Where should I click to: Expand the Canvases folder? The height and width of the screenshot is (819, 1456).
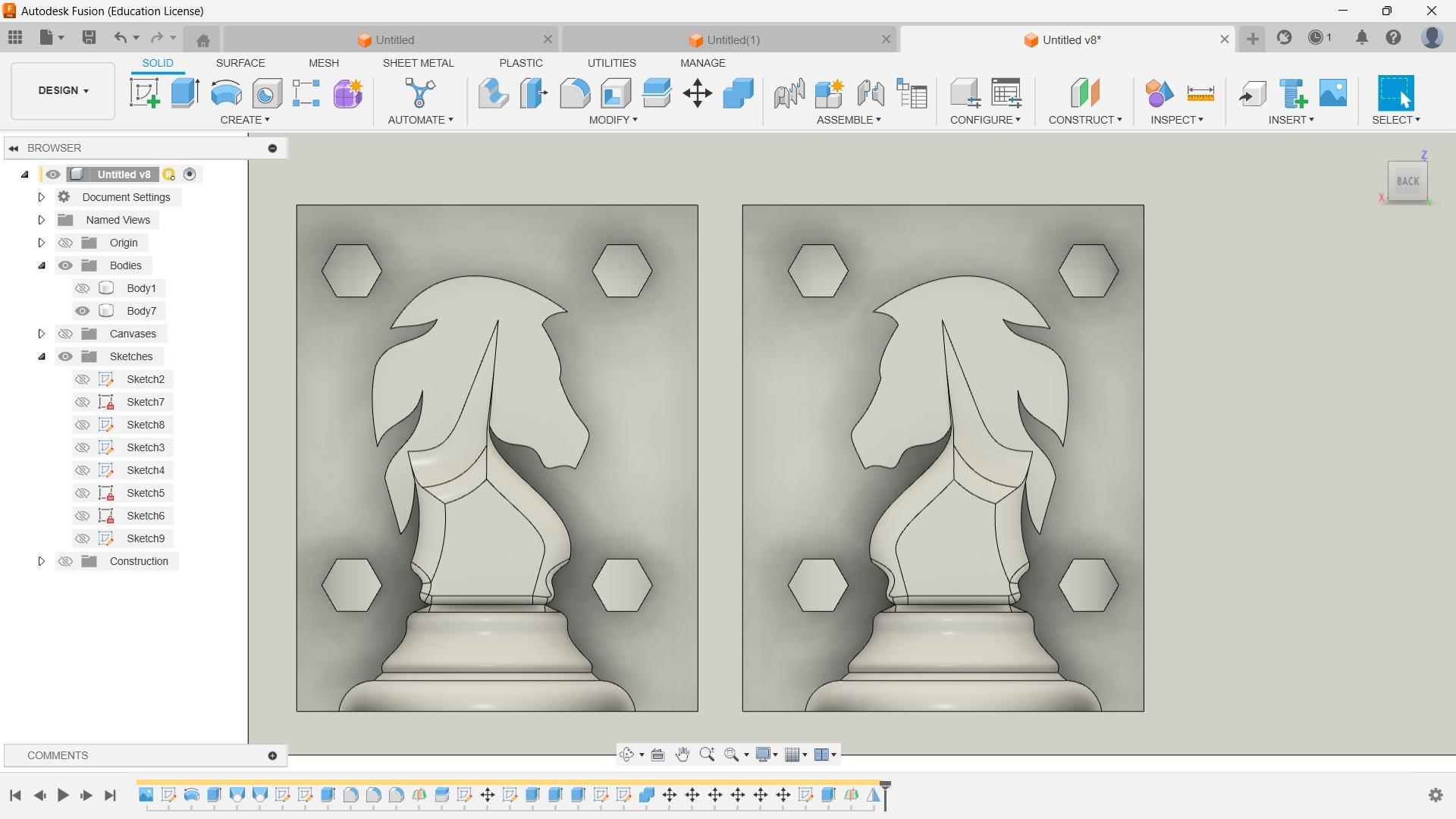pyautogui.click(x=42, y=334)
